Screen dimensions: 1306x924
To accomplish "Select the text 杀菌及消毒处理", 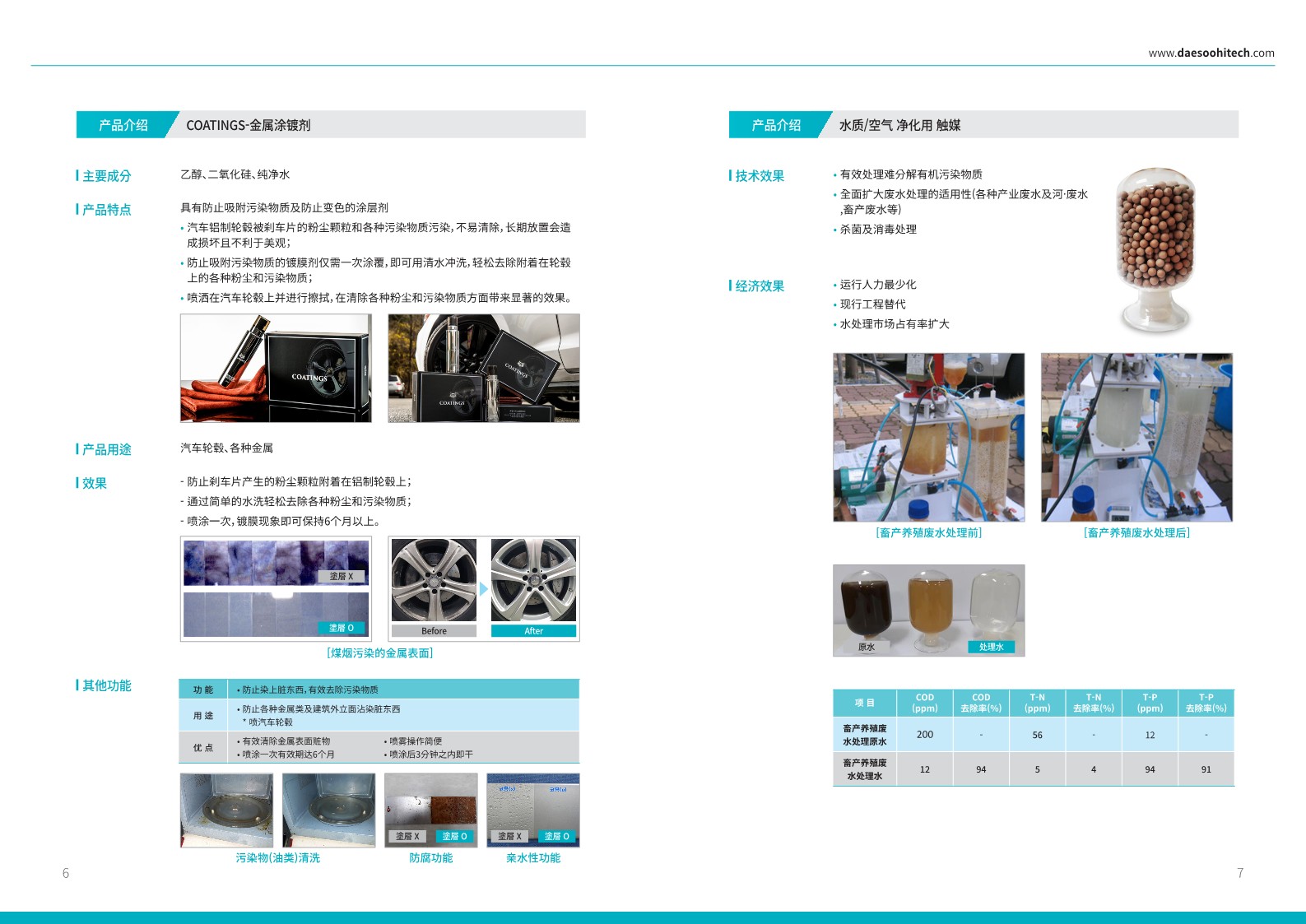I will pyautogui.click(x=878, y=230).
